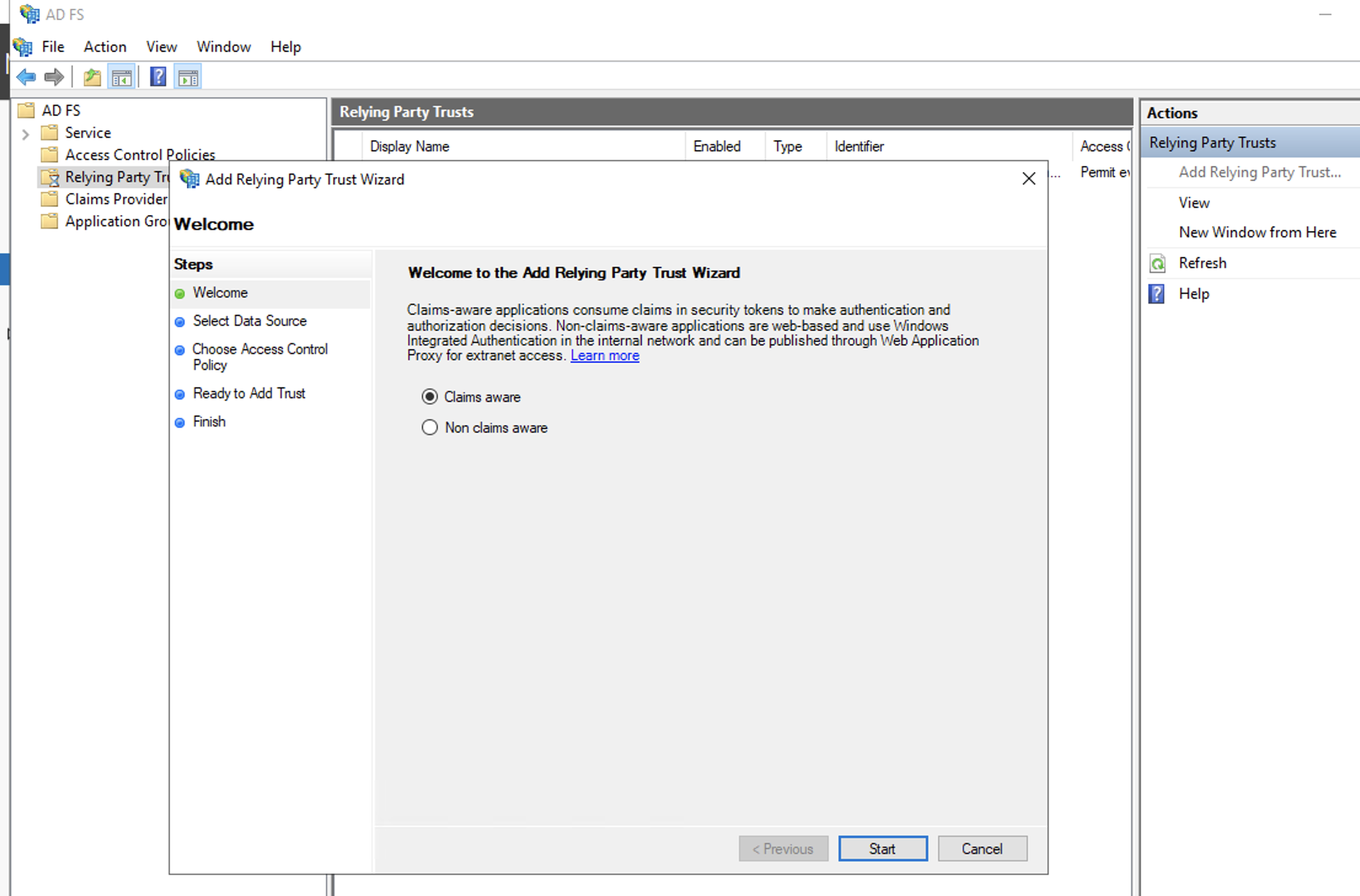Click the Refresh action label
Viewport: 1360px width, 896px height.
[1203, 263]
